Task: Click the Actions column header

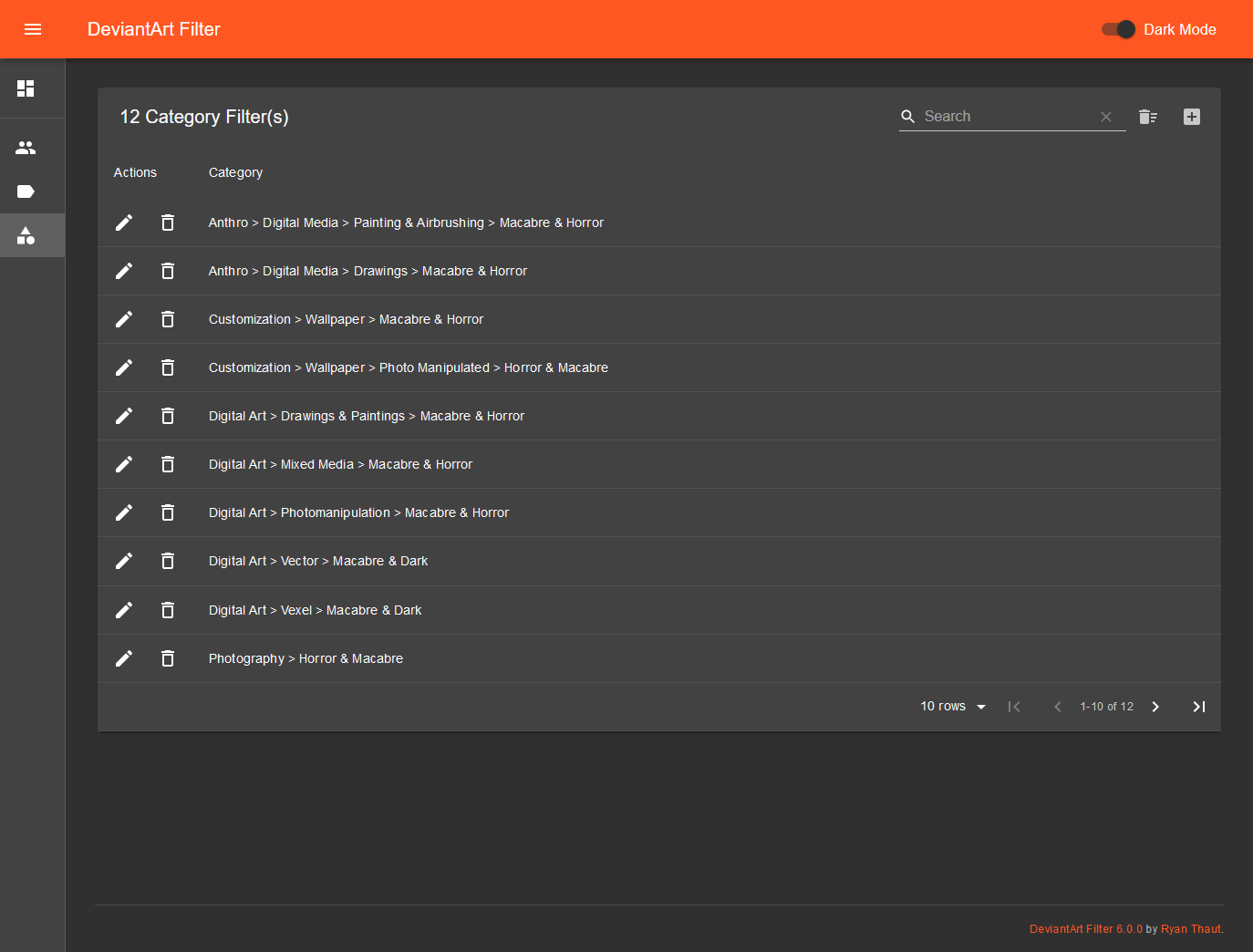Action: (x=135, y=172)
